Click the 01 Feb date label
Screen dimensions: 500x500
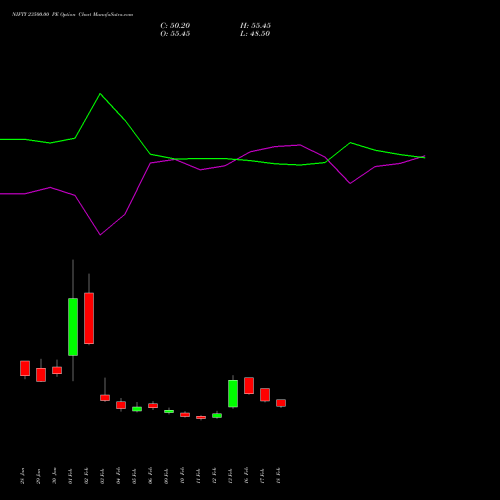point(70,476)
